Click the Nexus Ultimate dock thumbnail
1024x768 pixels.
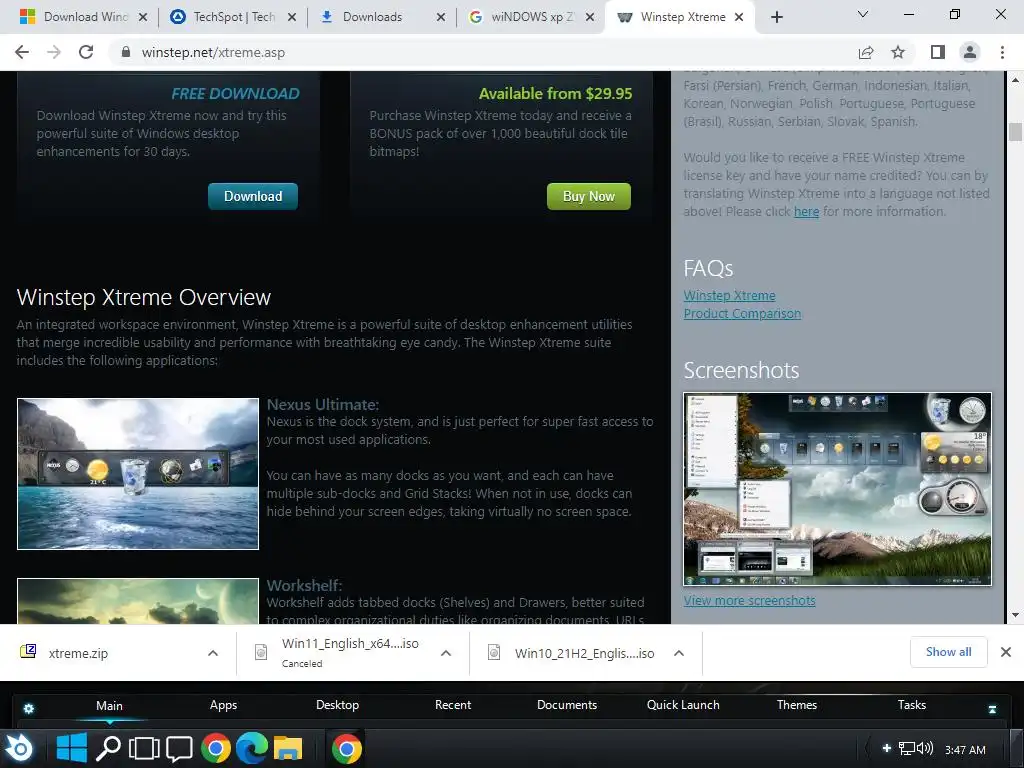[x=138, y=473]
